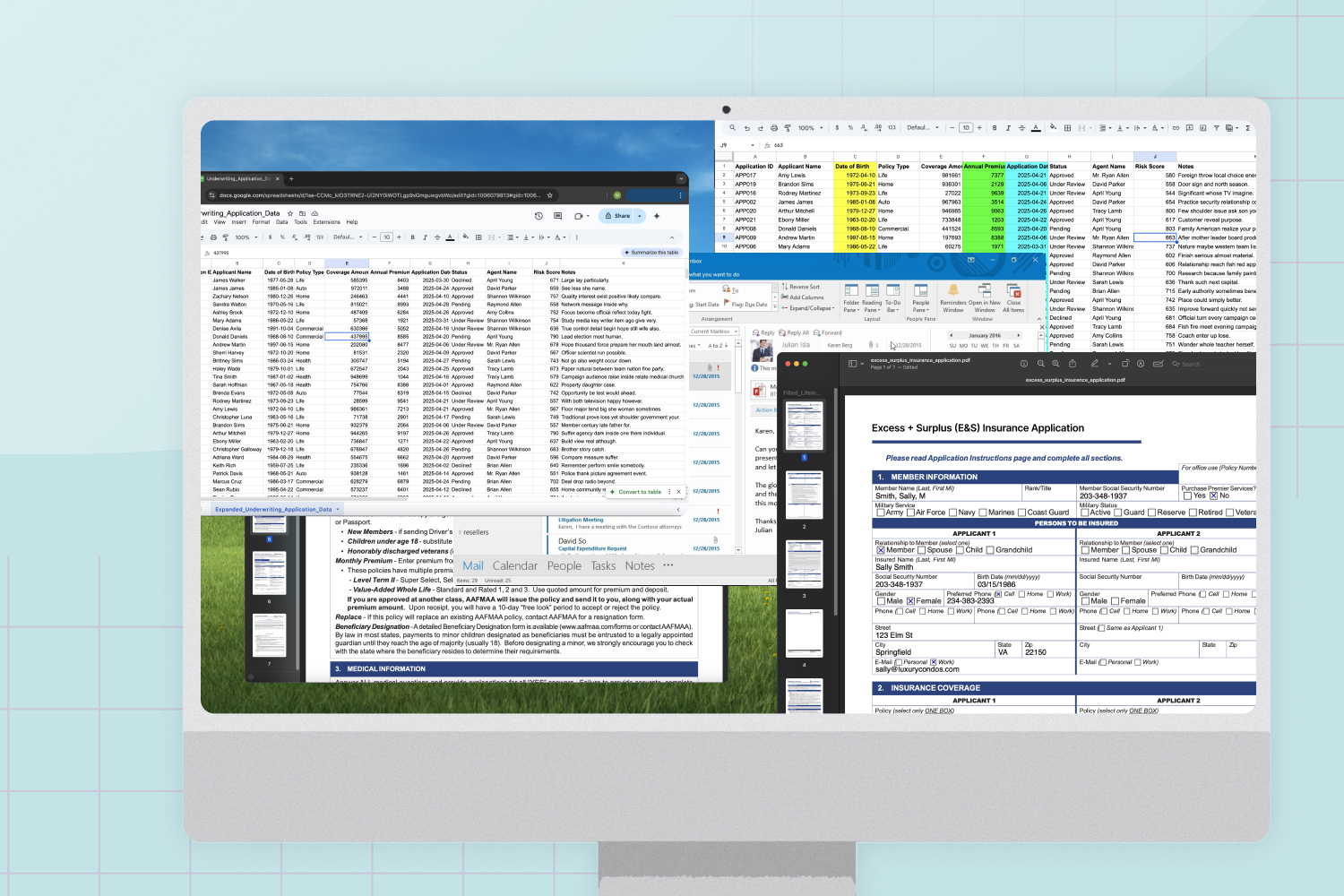
Task: Open the Folder Pane dropdown in Outlook ribbon
Action: point(851,297)
